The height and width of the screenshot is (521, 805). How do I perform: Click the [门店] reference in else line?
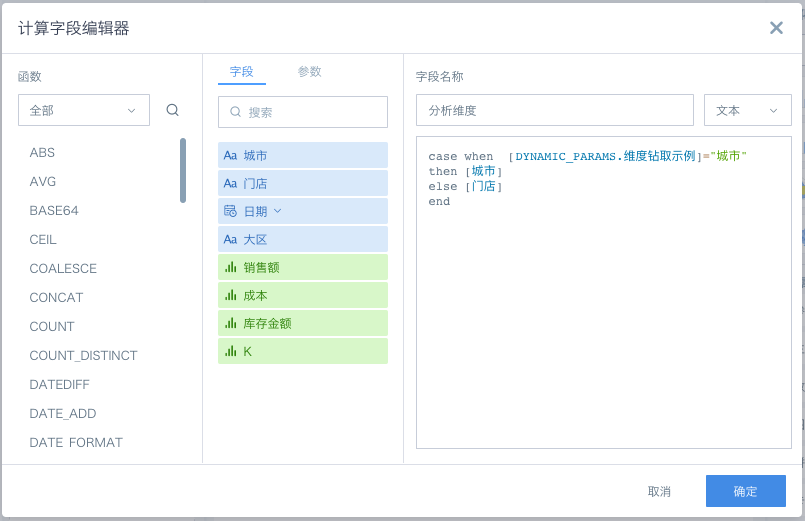(484, 186)
